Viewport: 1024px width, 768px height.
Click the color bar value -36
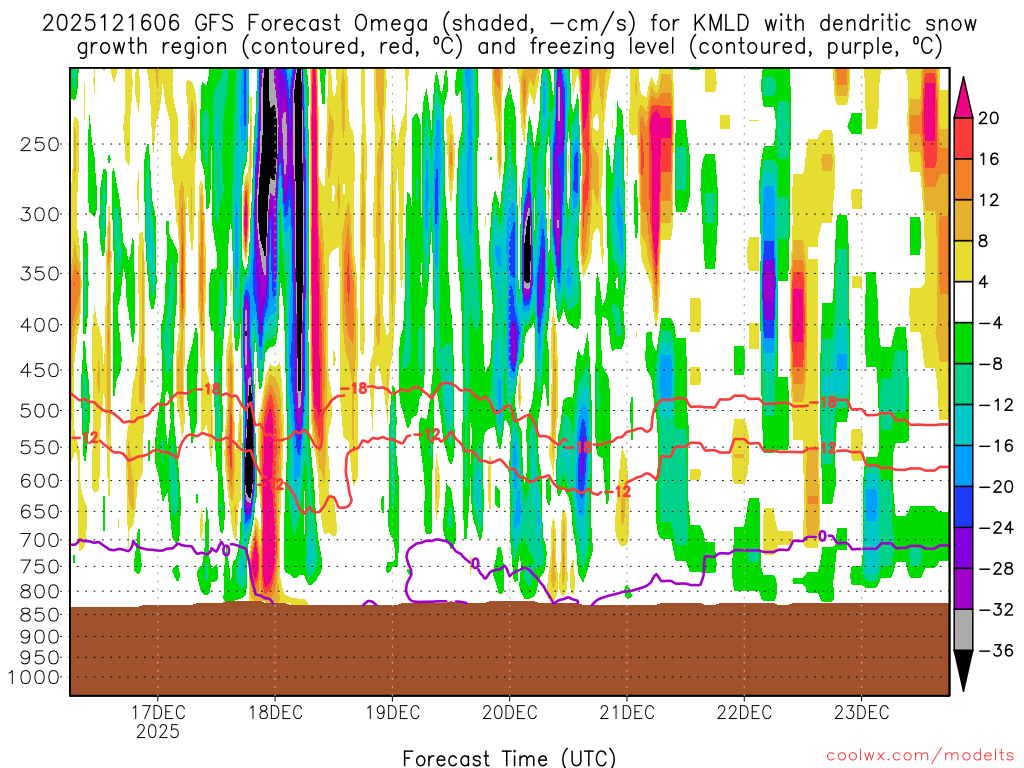click(997, 650)
